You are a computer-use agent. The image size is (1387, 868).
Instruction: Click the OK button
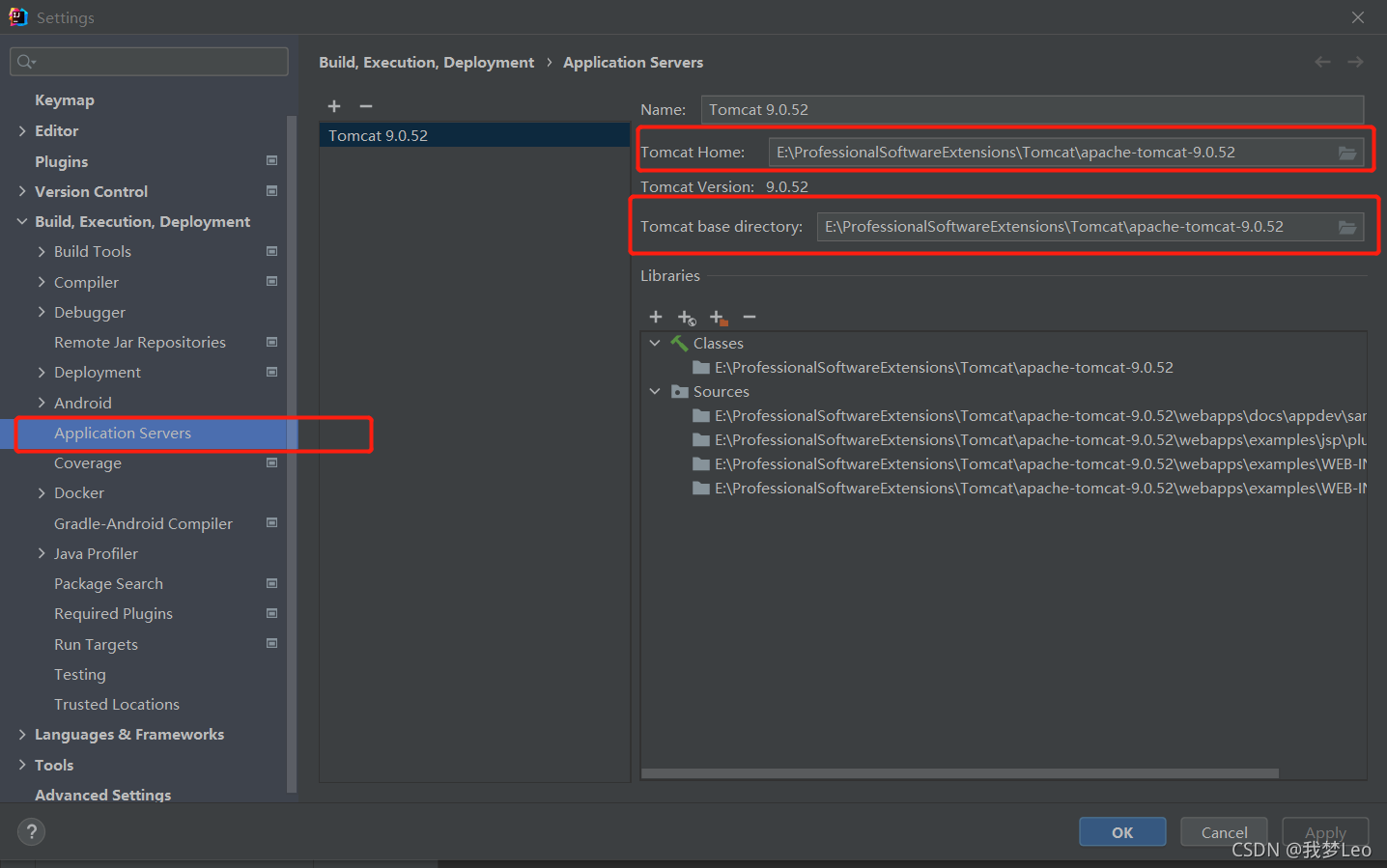pyautogui.click(x=1122, y=832)
